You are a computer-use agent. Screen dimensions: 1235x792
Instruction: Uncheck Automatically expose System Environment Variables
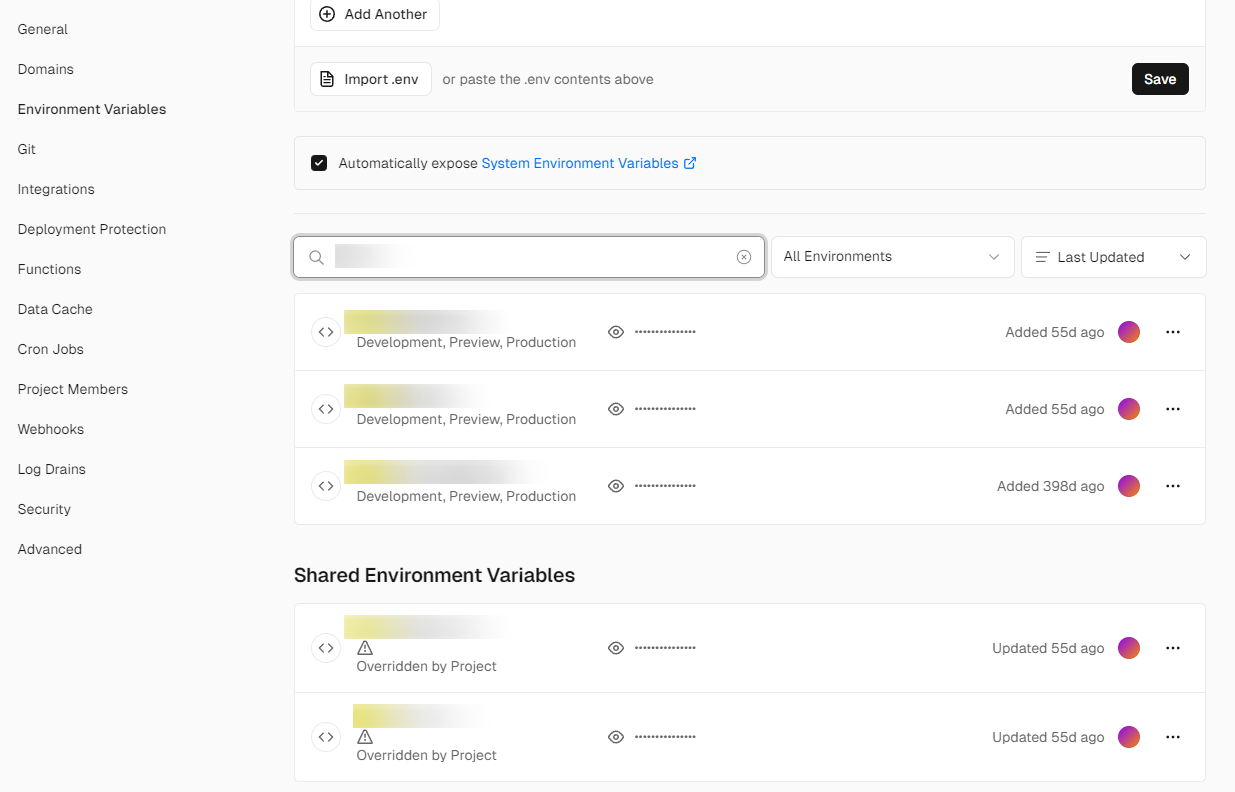[318, 162]
